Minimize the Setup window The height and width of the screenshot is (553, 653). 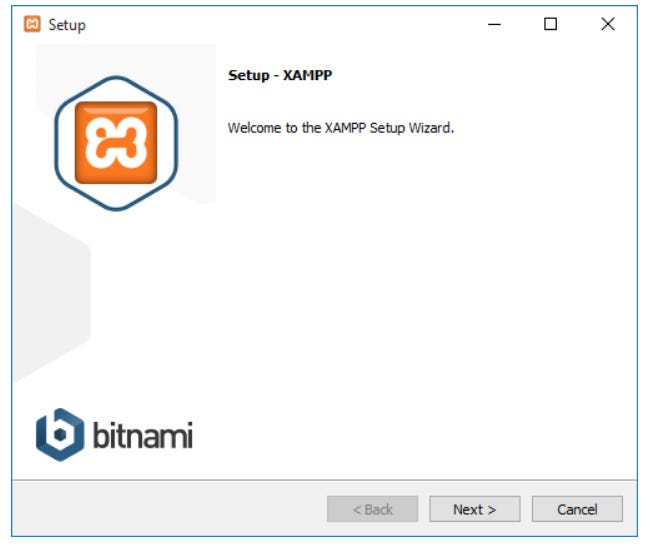[x=494, y=24]
